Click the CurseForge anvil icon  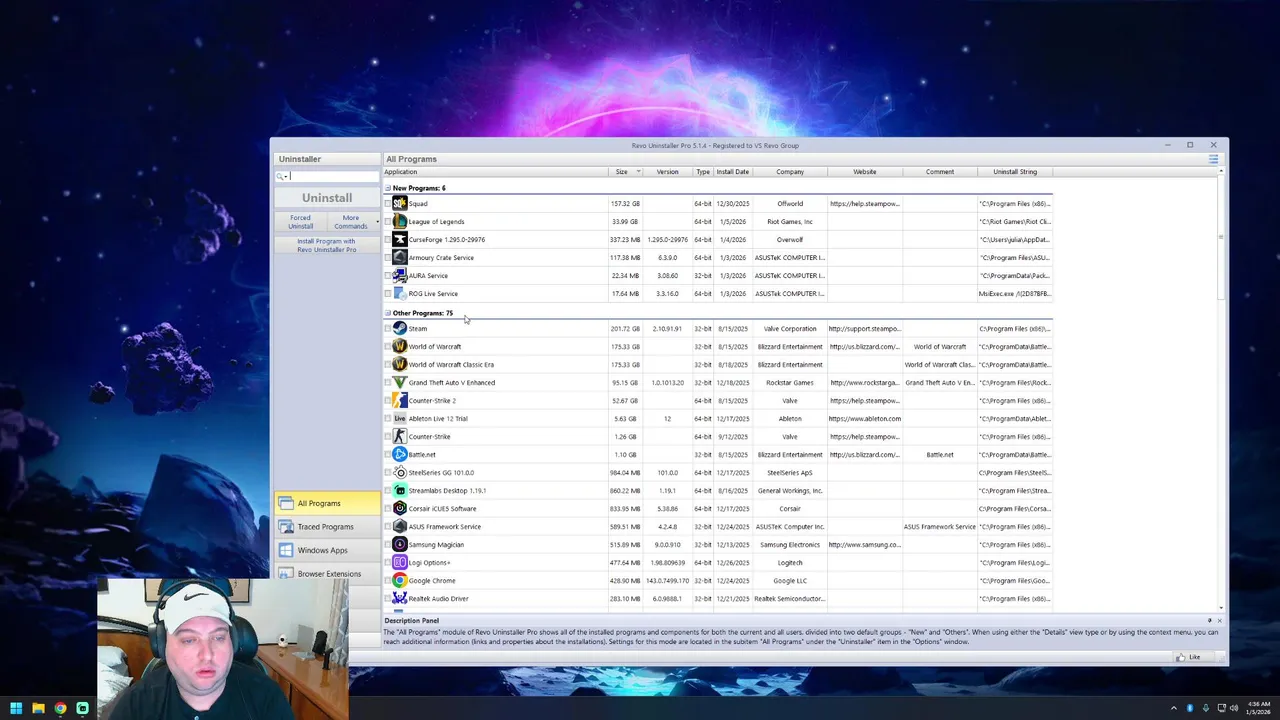(400, 240)
